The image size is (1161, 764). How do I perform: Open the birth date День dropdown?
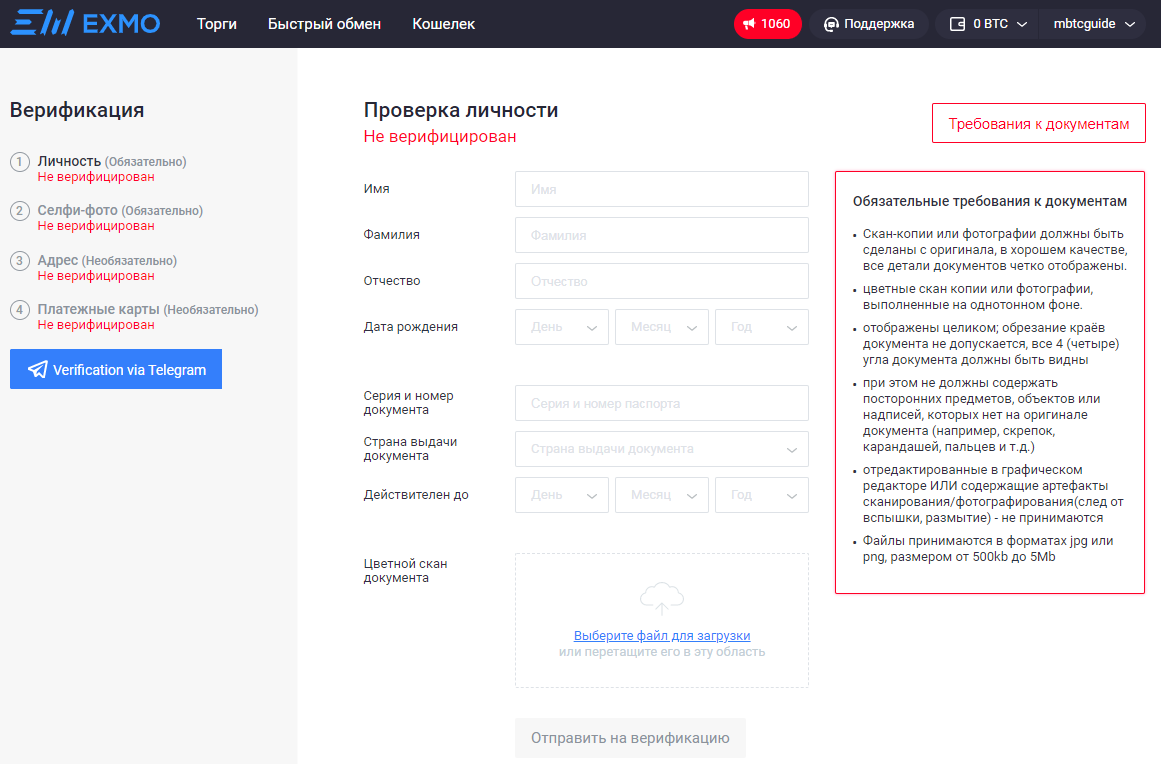[562, 327]
